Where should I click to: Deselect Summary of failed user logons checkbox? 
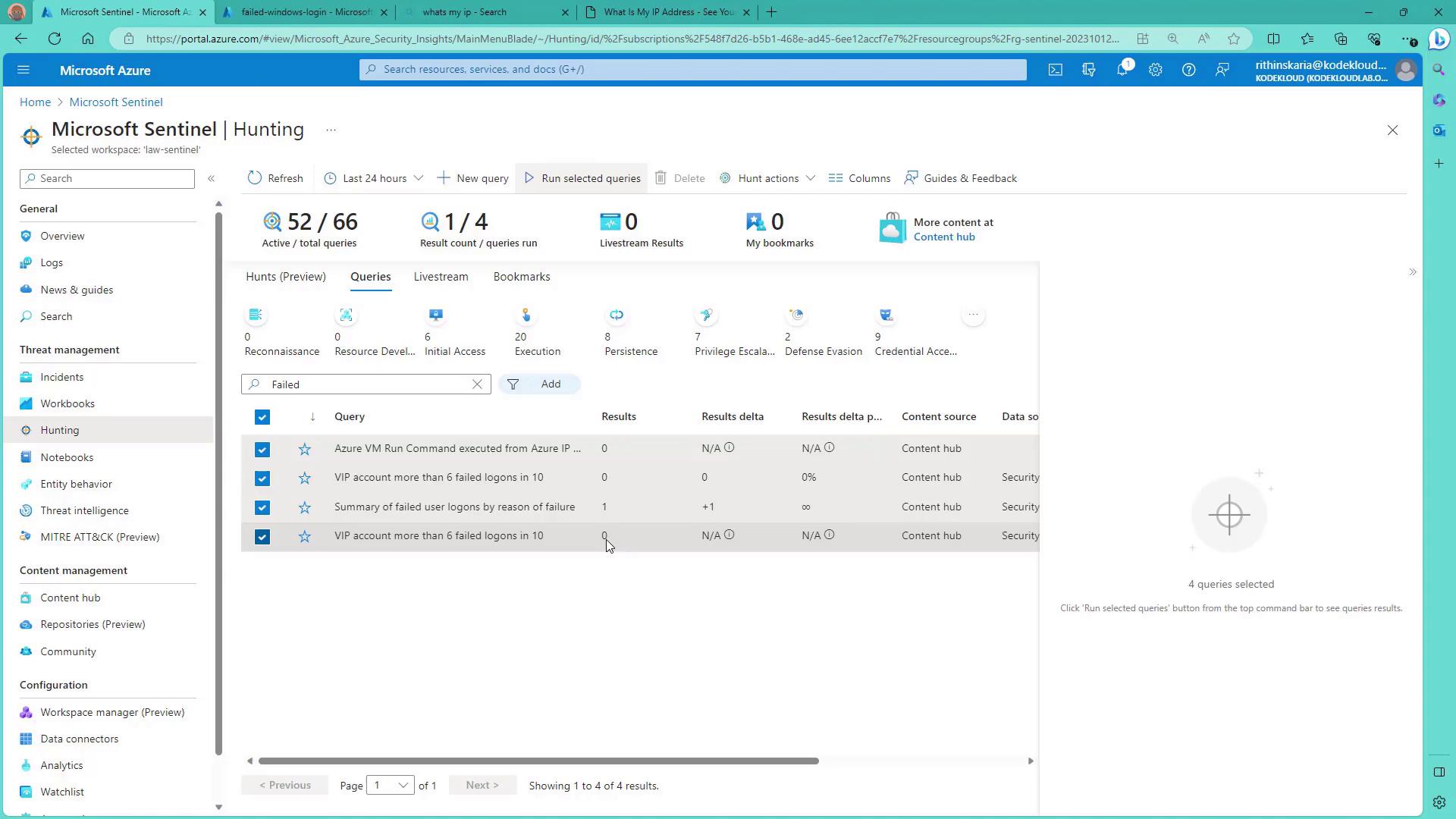(262, 507)
